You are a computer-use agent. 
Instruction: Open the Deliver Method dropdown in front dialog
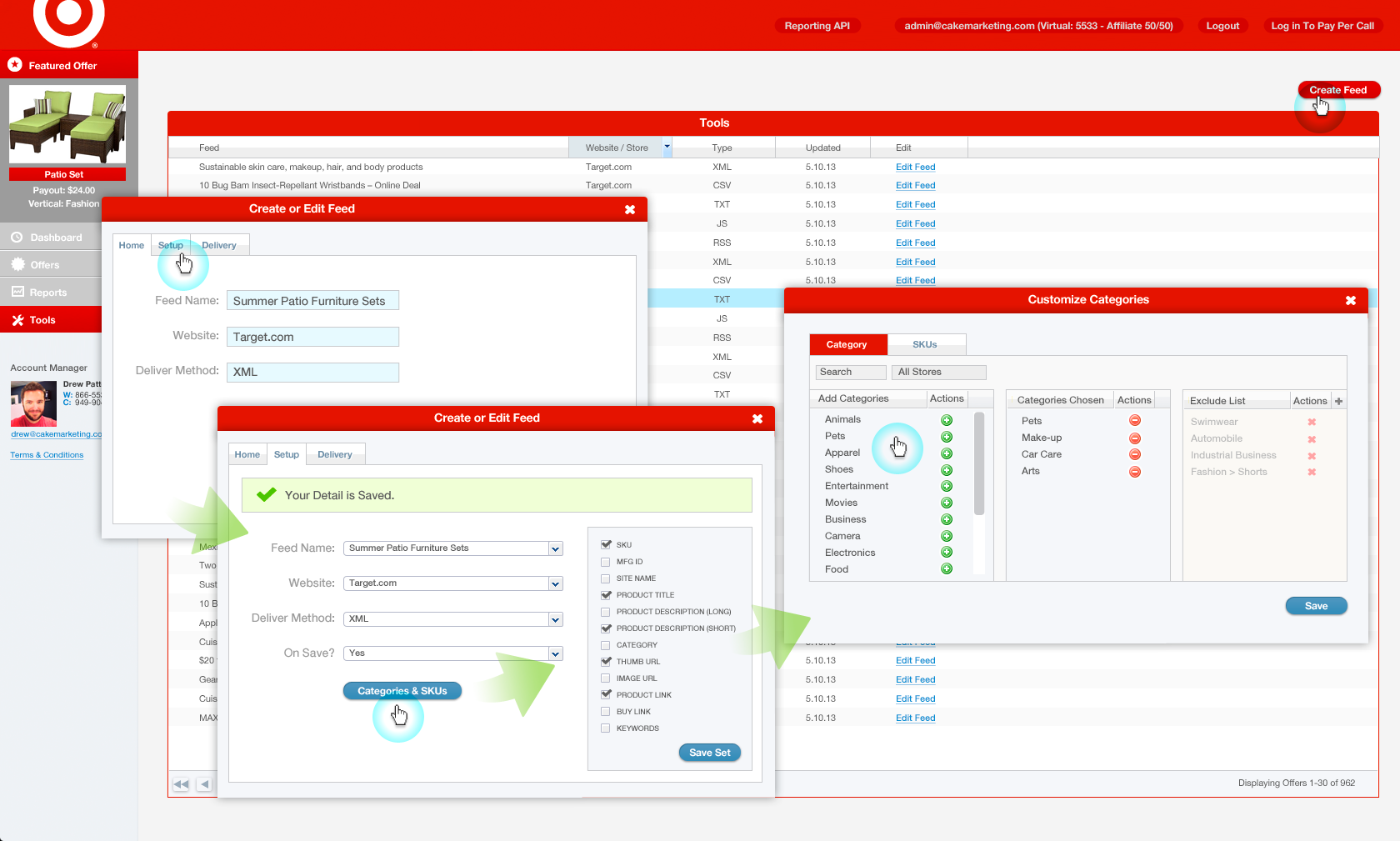coord(556,619)
